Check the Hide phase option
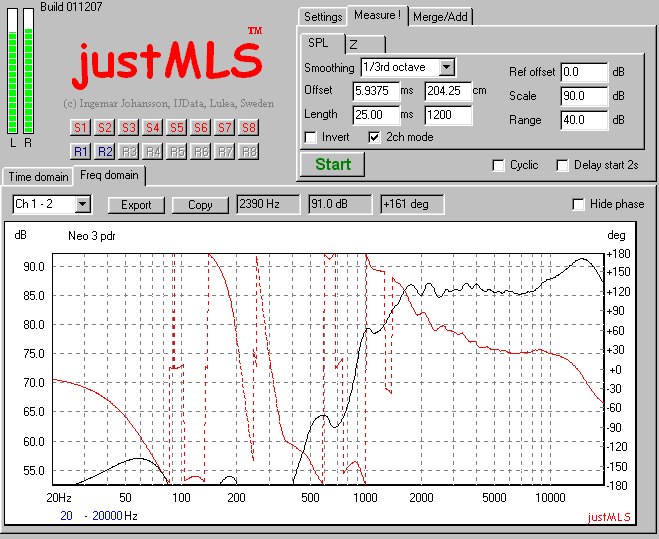659x539 pixels. click(578, 204)
